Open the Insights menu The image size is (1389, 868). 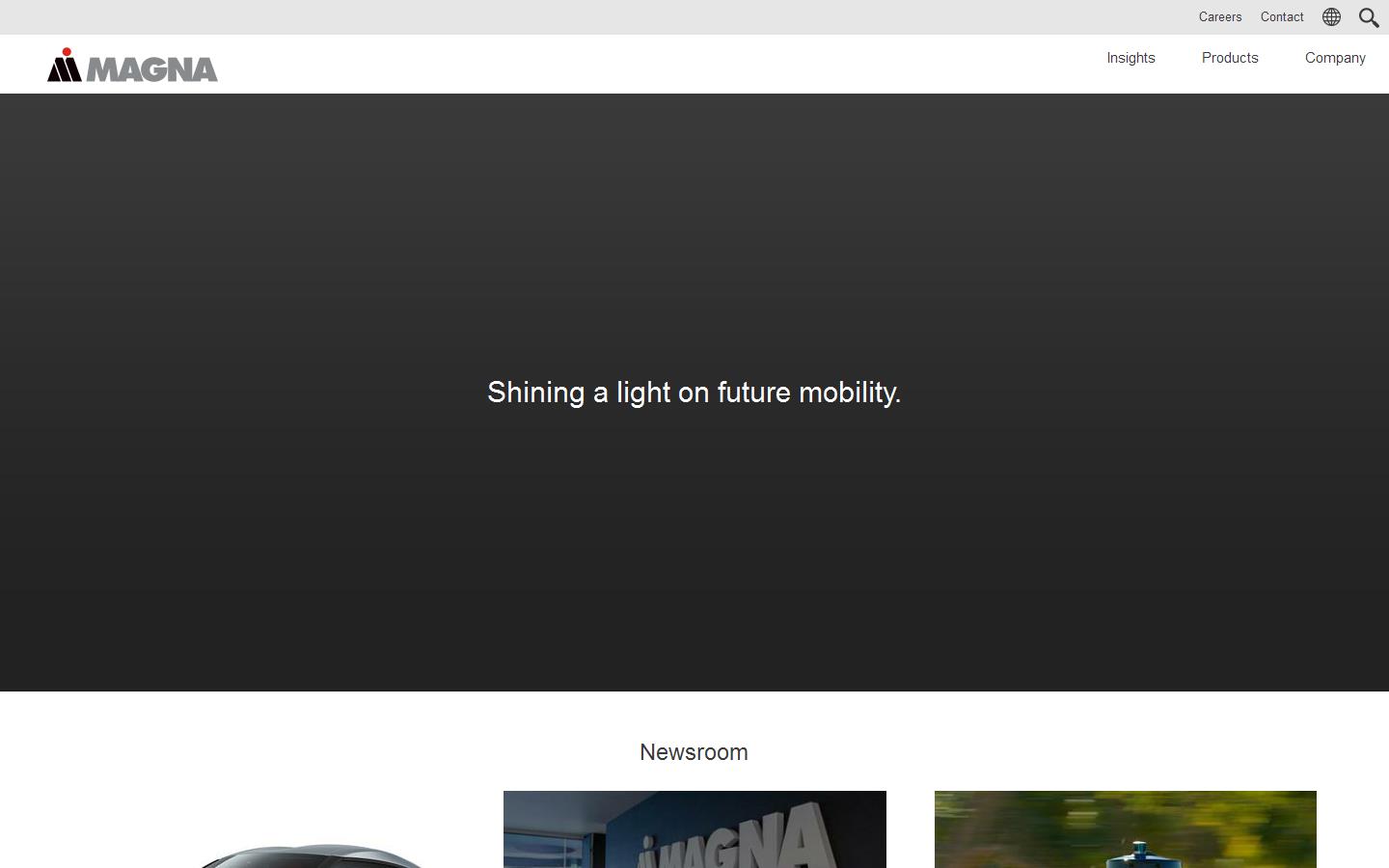click(x=1130, y=58)
